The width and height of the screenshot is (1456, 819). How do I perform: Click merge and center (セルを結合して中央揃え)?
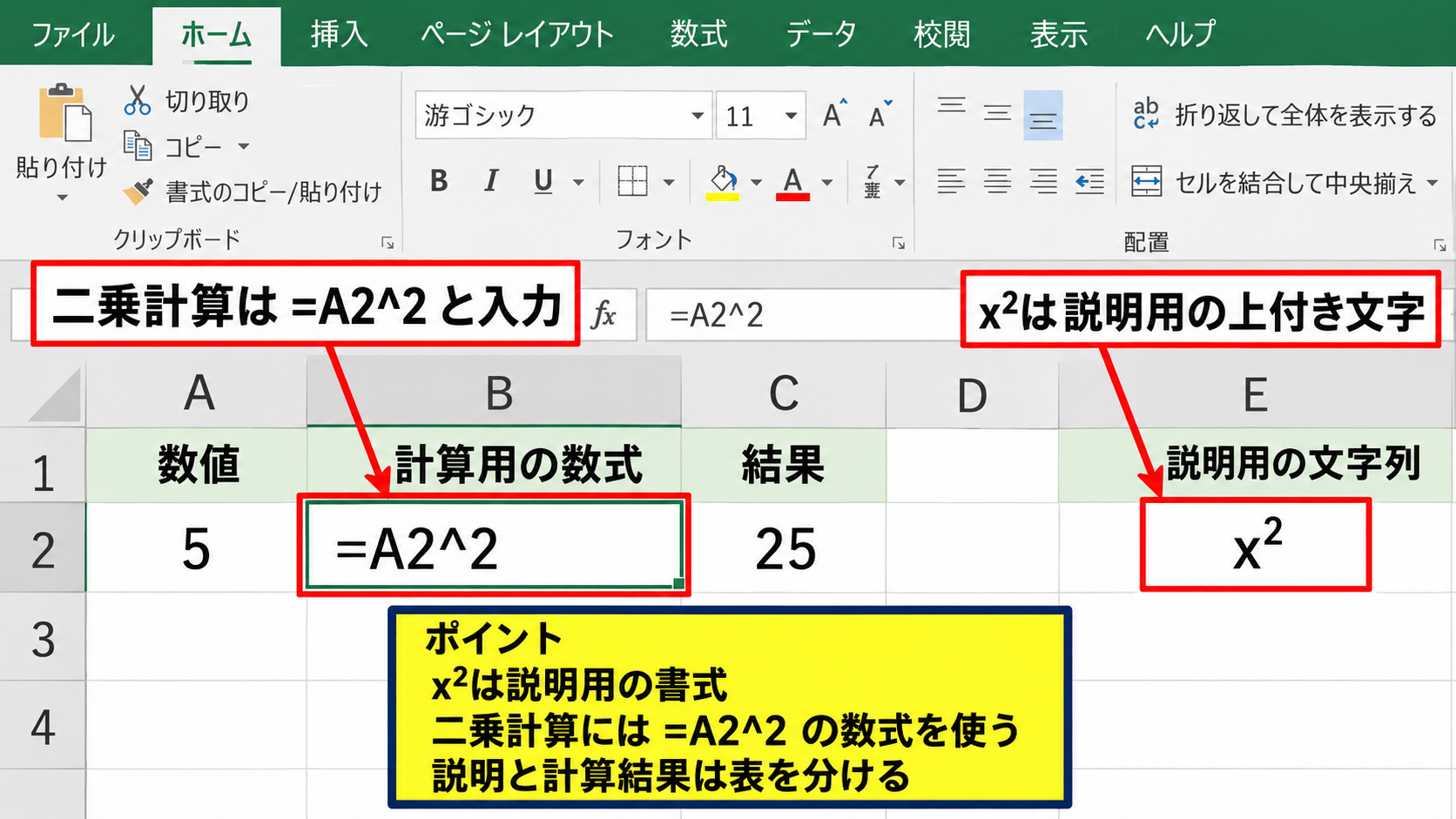1273,182
